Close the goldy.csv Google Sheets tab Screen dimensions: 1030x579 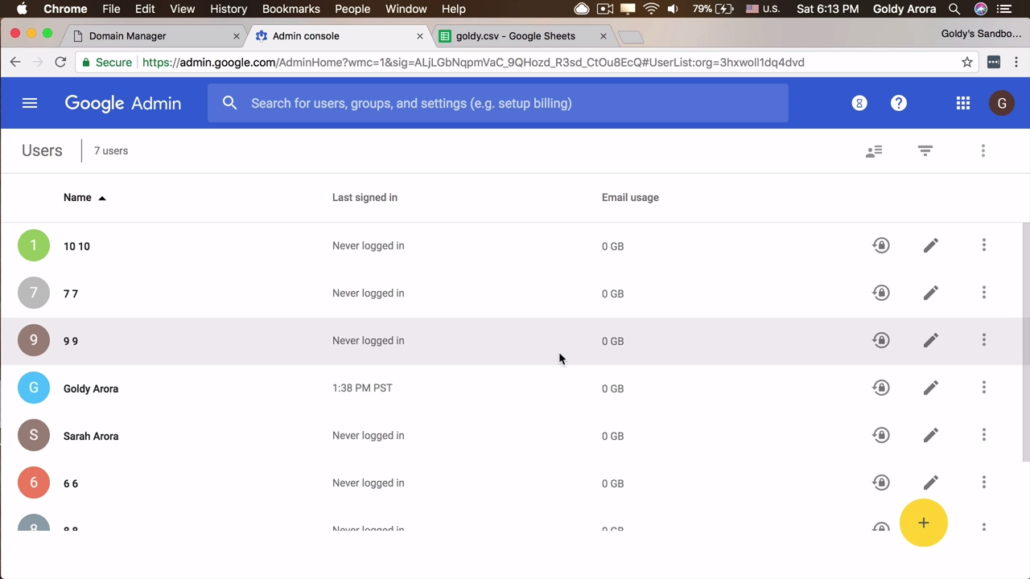(x=603, y=36)
